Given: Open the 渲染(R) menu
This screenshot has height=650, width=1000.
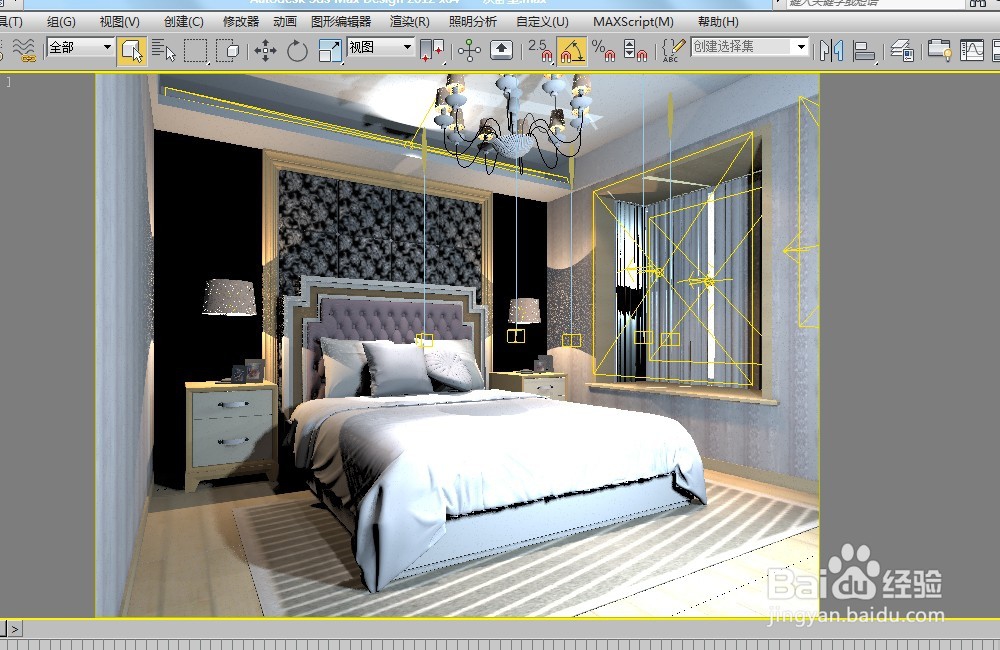Looking at the screenshot, I should tap(409, 22).
